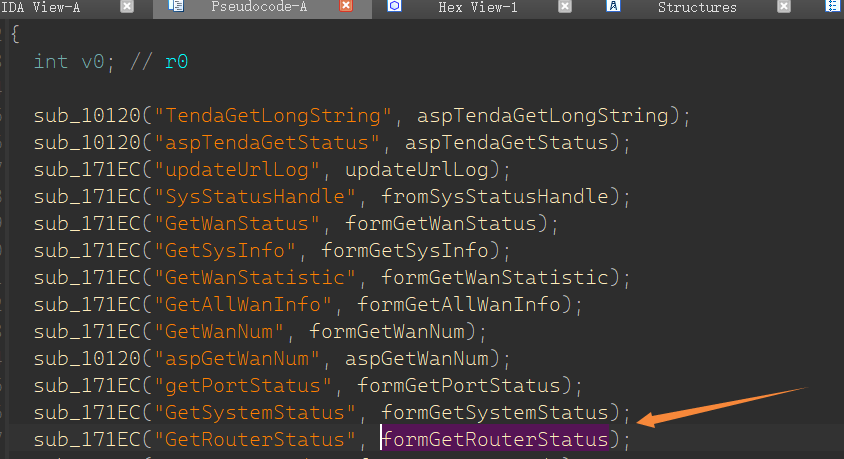
Task: Click the highlighted formGetRouterStatus identifier
Action: 495,439
